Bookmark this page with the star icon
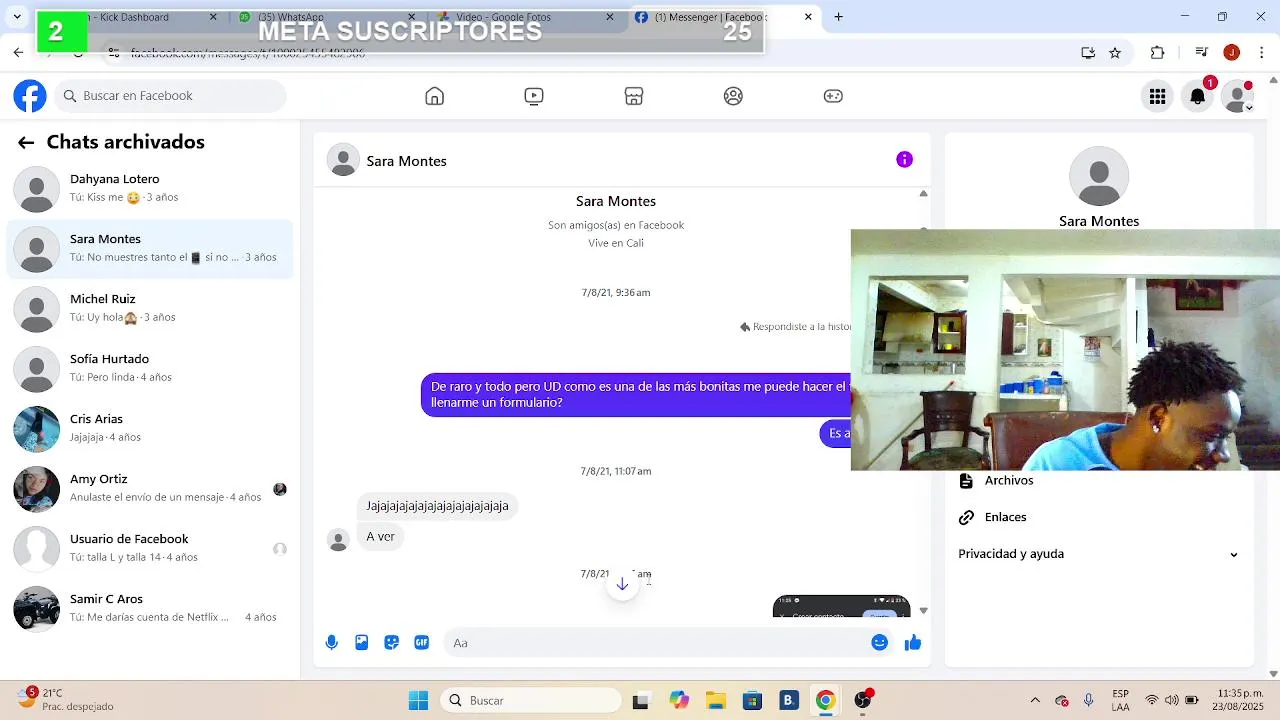This screenshot has height=720, width=1280. pos(1115,53)
